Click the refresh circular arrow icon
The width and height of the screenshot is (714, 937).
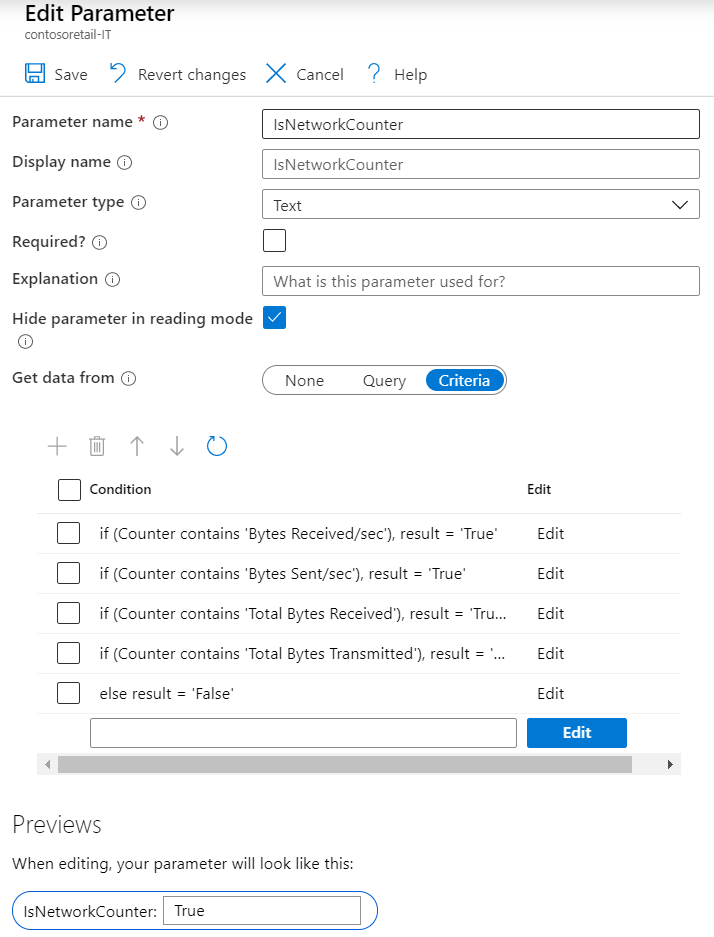click(217, 446)
